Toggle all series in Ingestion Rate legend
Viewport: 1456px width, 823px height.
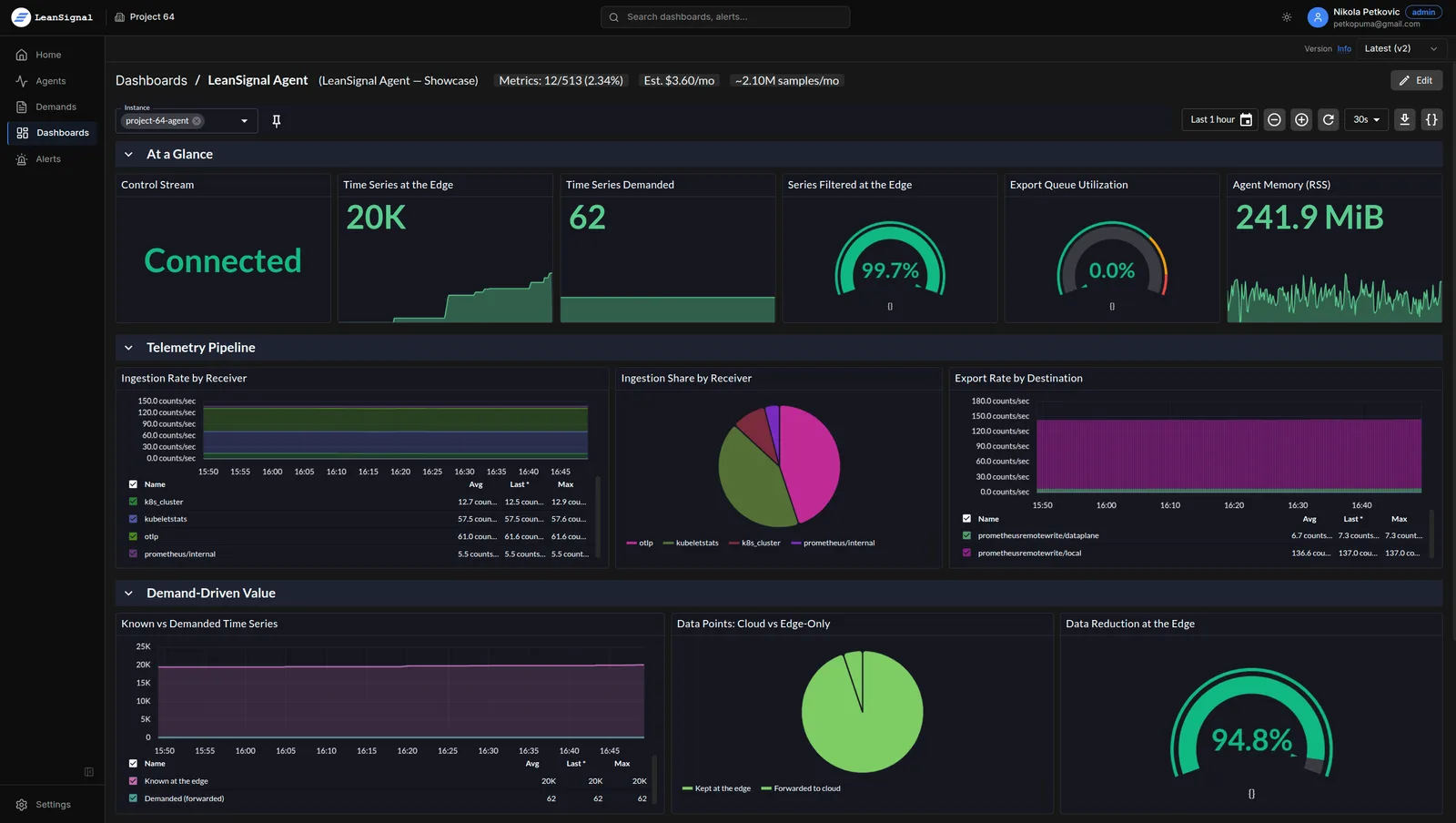click(x=134, y=484)
